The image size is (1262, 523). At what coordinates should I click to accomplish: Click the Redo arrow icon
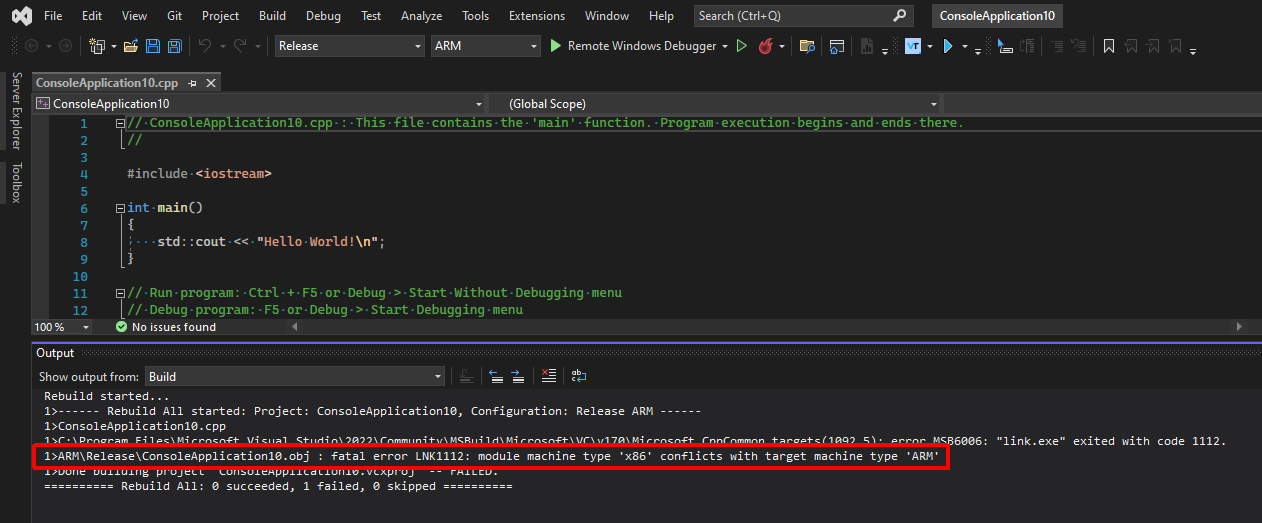click(240, 46)
